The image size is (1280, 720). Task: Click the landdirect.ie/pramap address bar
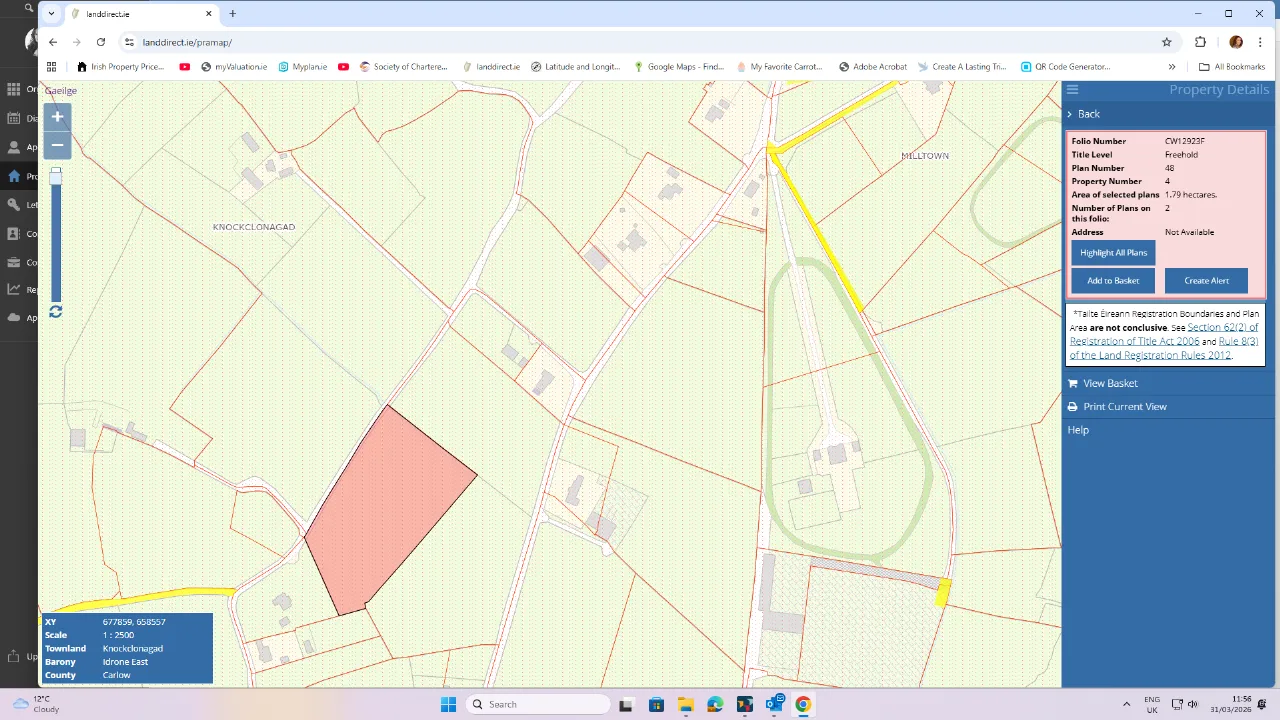coord(188,42)
